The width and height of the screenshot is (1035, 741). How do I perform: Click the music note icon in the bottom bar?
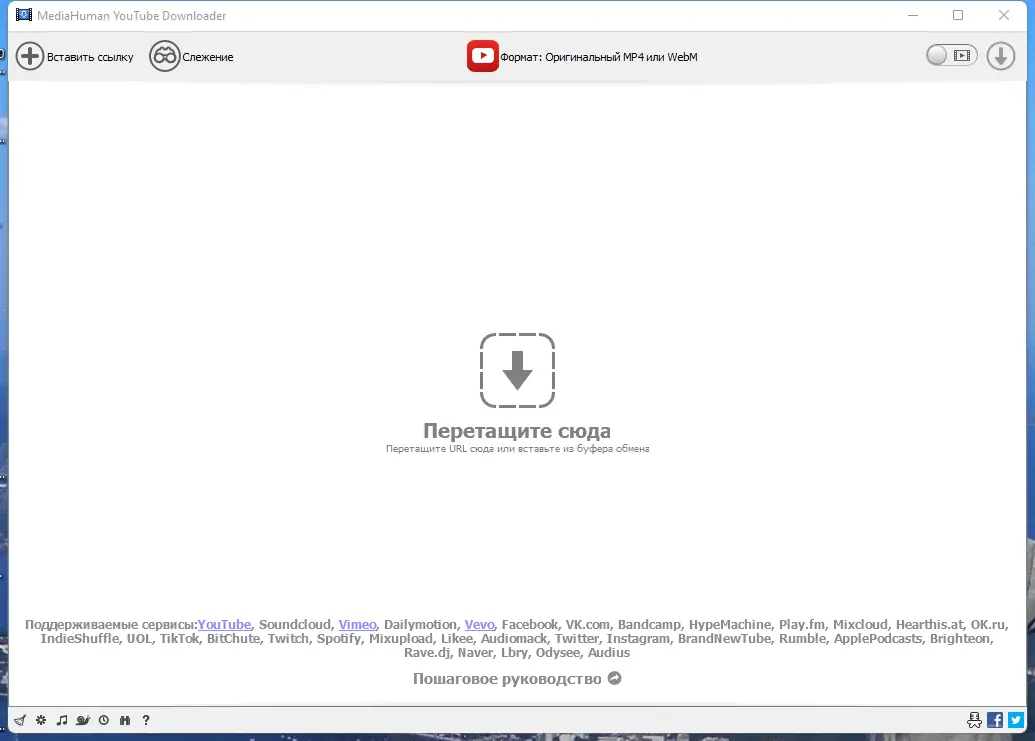[62, 720]
